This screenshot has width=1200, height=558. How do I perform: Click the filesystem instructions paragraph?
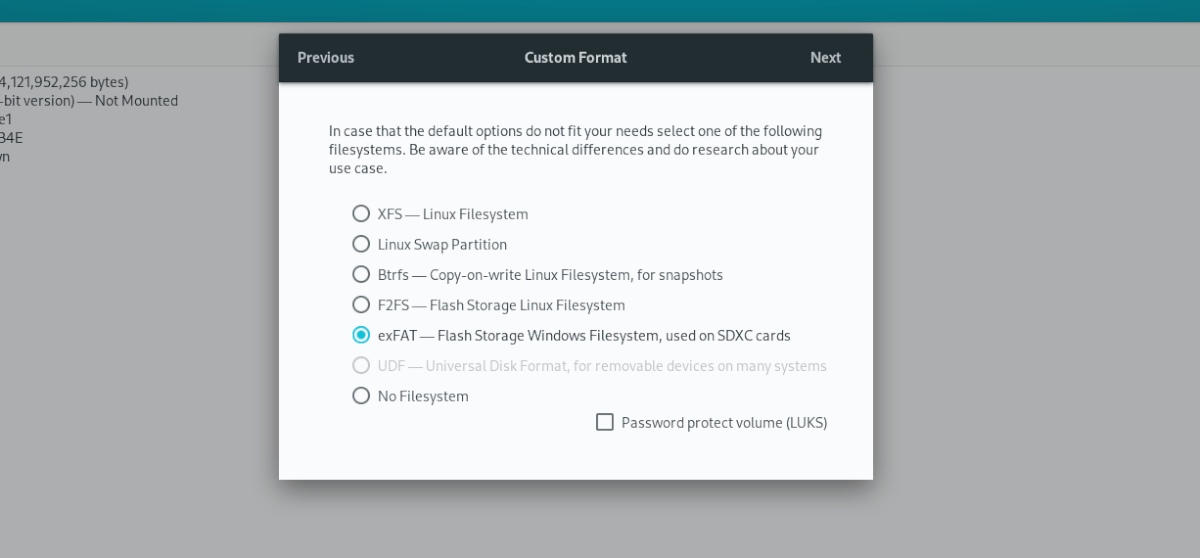pyautogui.click(x=575, y=150)
